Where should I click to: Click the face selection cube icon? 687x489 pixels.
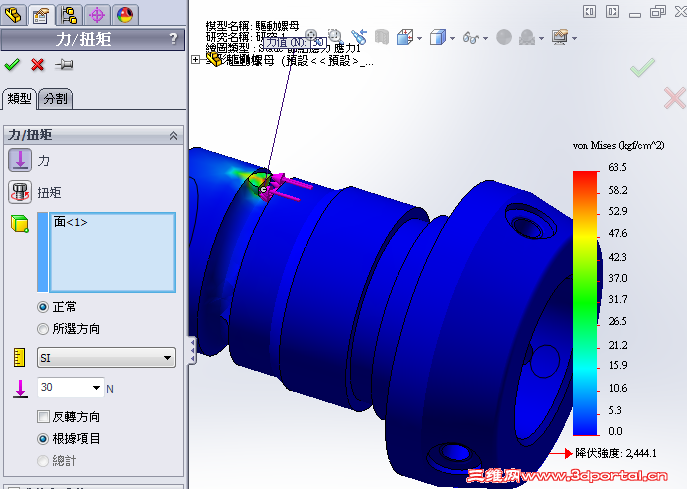pyautogui.click(x=20, y=223)
